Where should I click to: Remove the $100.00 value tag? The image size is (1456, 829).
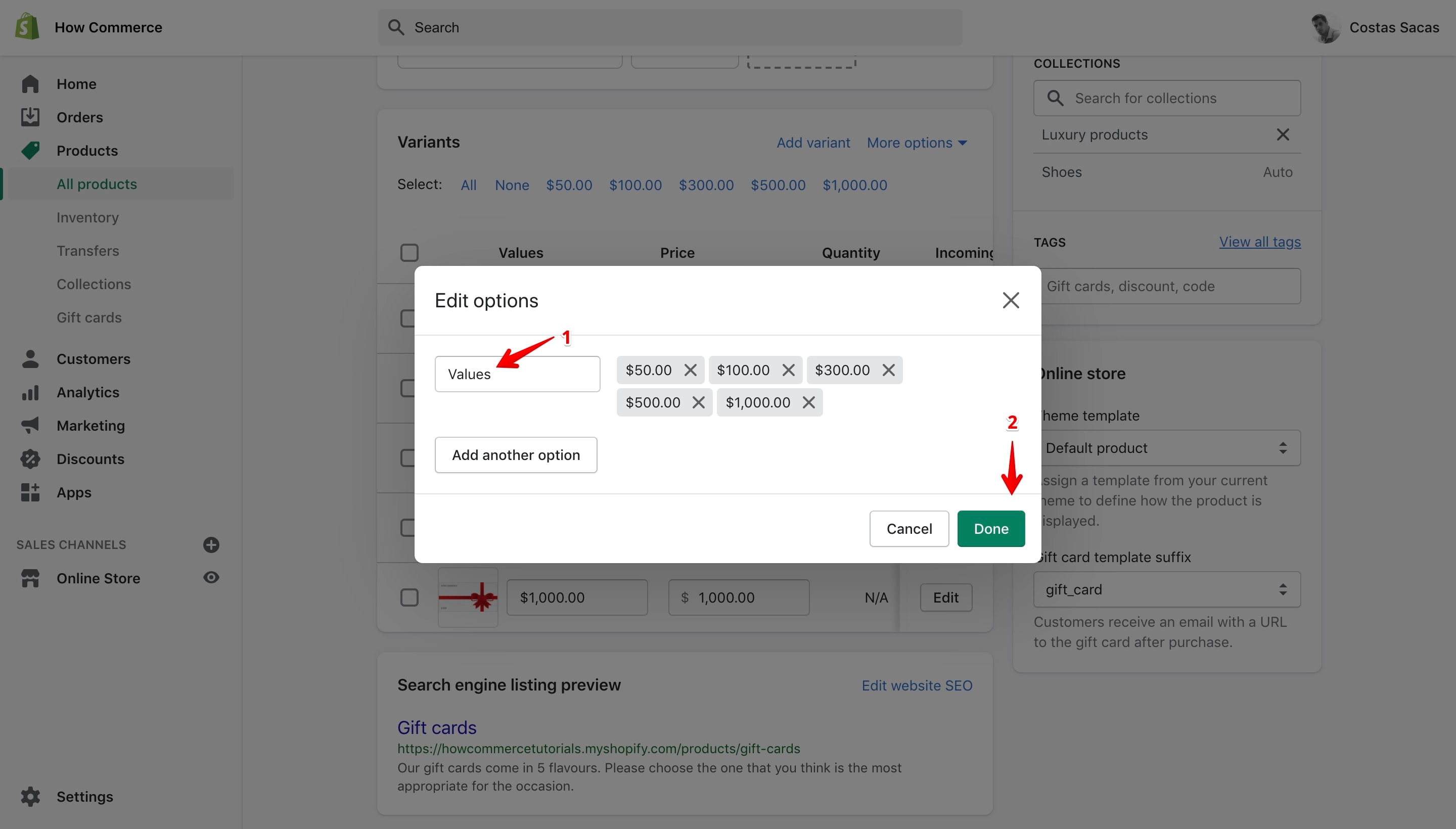click(x=788, y=370)
